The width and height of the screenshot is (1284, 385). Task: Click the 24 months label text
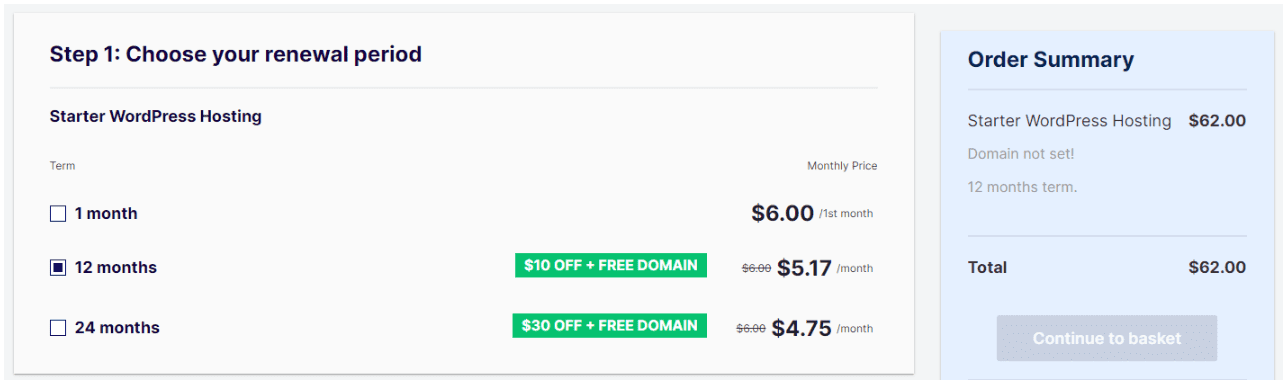tap(117, 327)
